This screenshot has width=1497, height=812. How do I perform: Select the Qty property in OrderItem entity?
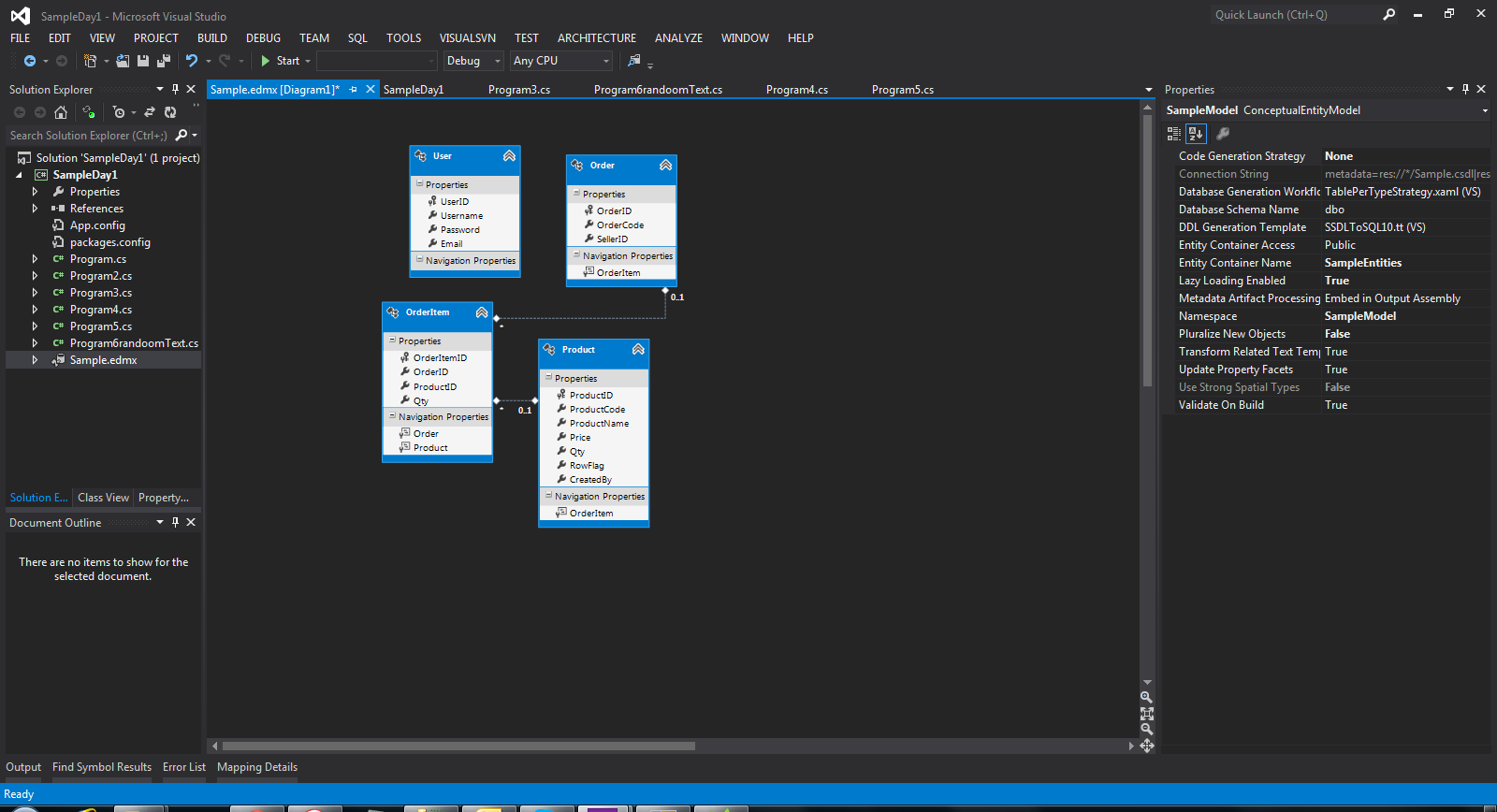421,401
